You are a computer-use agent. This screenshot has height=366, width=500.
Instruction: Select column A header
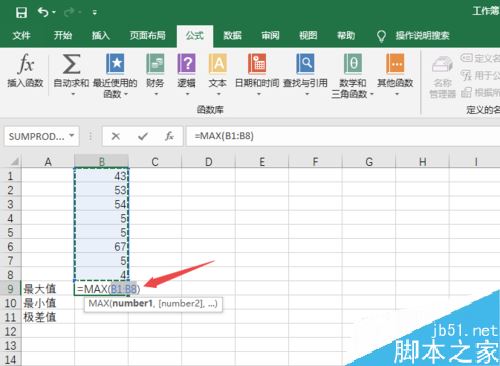(x=48, y=162)
